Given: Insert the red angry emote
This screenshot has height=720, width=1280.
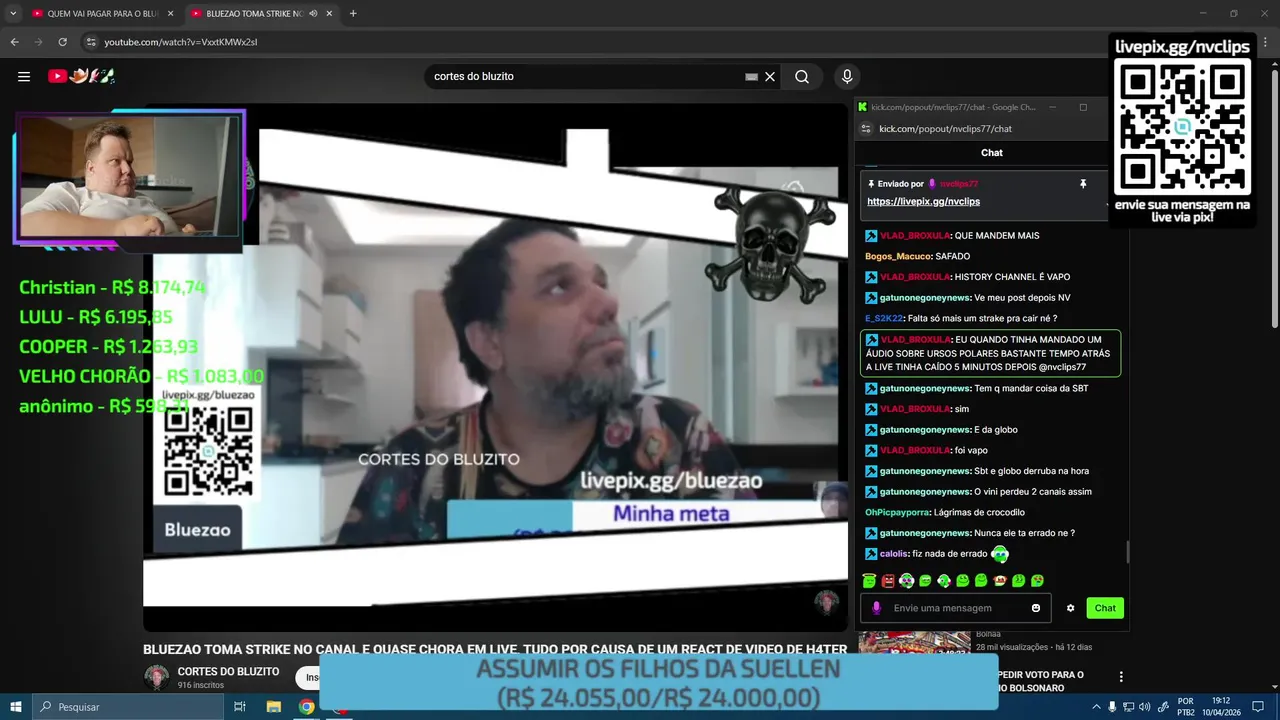Looking at the screenshot, I should (x=888, y=581).
